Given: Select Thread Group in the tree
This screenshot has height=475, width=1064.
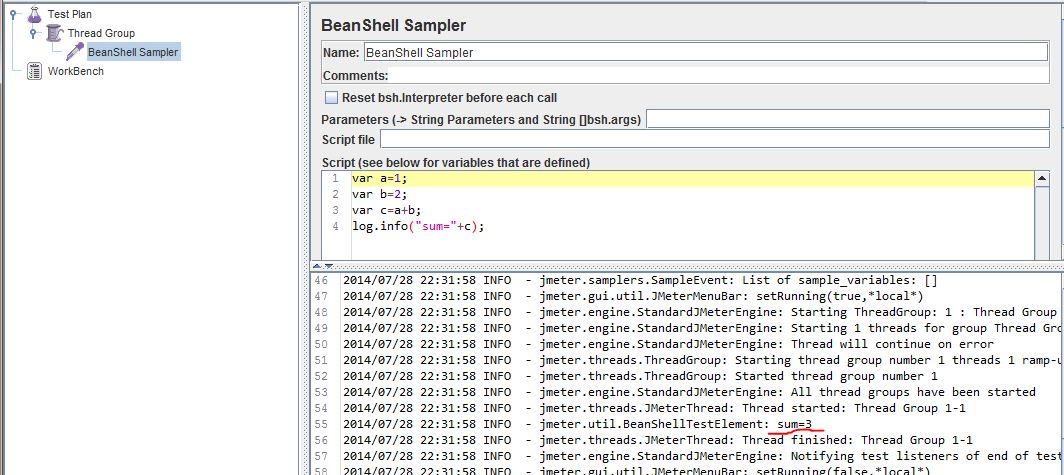Looking at the screenshot, I should pos(101,33).
